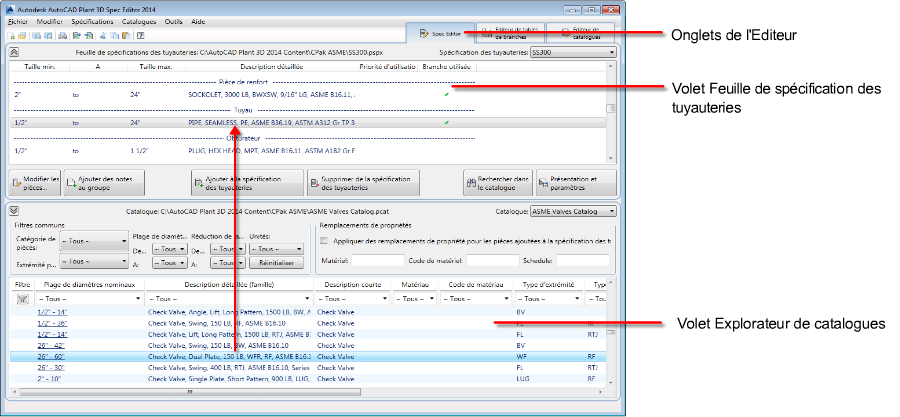Image resolution: width=900 pixels, height=417 pixels.
Task: Open the Catalogue ASME Valves Catalog dropdown
Action: coord(573,211)
